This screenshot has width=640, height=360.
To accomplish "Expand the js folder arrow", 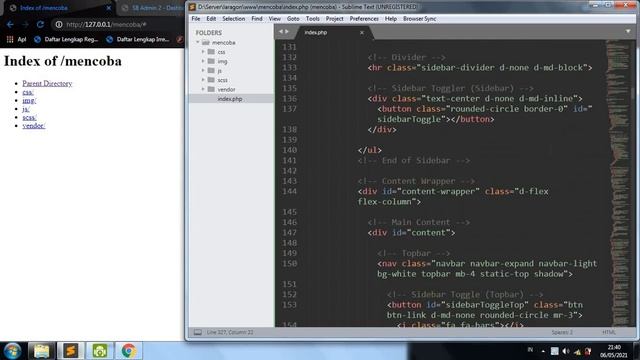I will pos(203,71).
